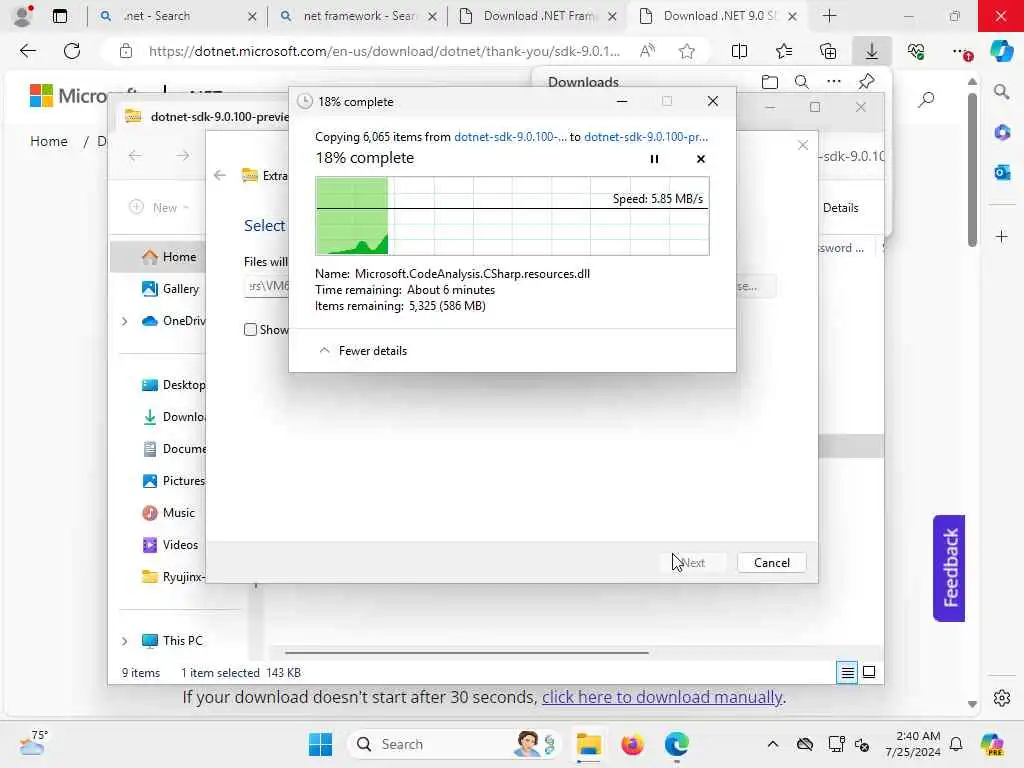The image size is (1024, 768).
Task: Switch to net framework - Search tab
Action: coord(358,16)
